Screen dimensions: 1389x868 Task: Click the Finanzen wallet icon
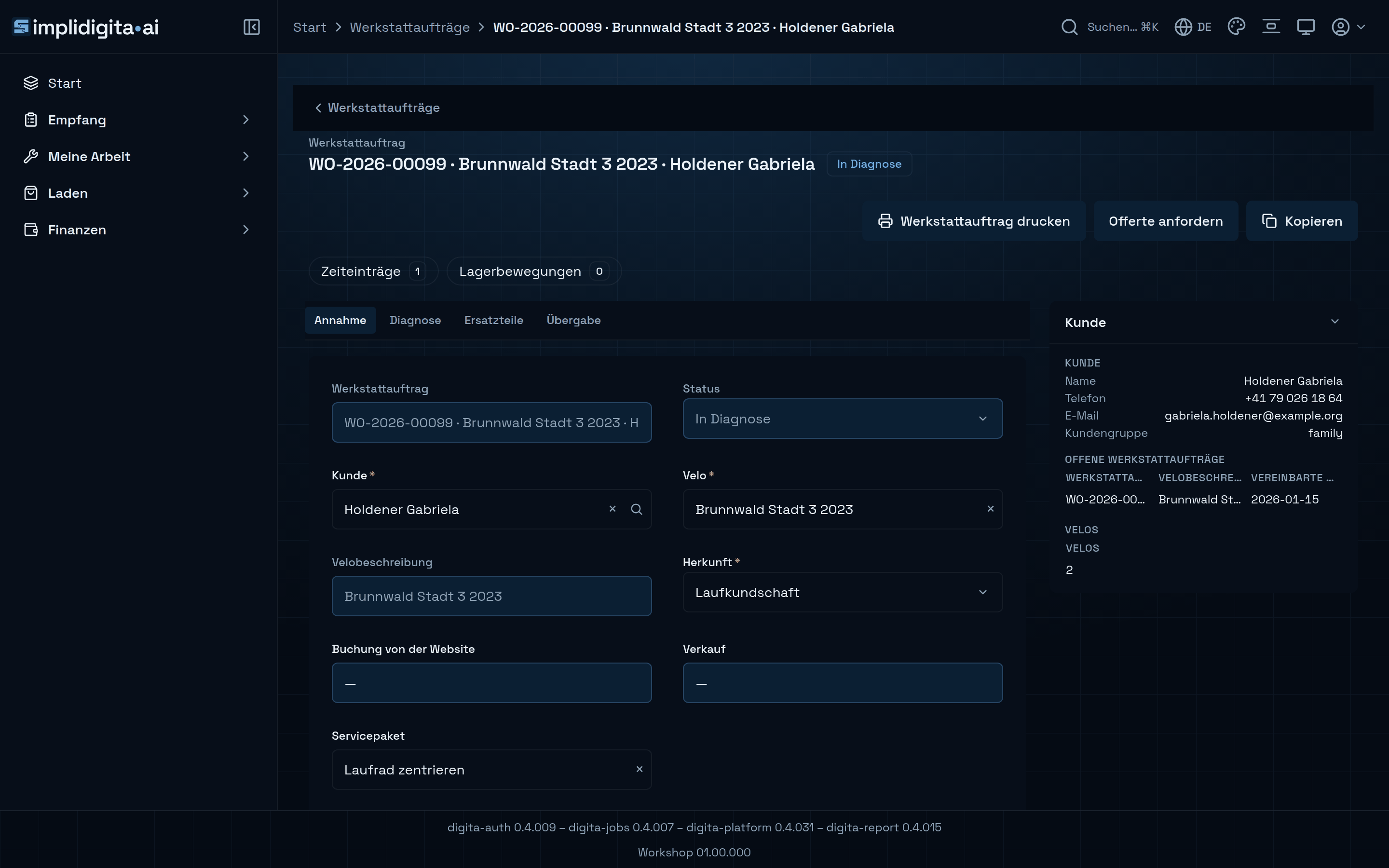point(31,230)
